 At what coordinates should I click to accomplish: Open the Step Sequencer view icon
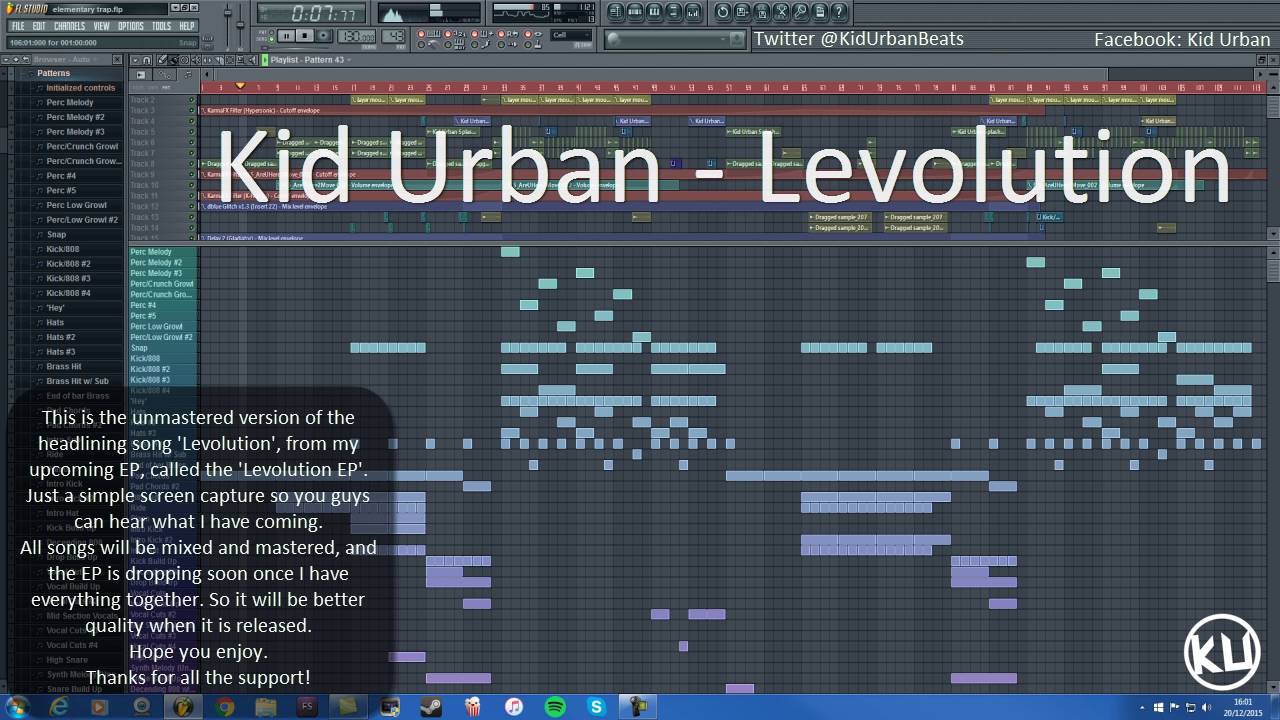tap(635, 12)
